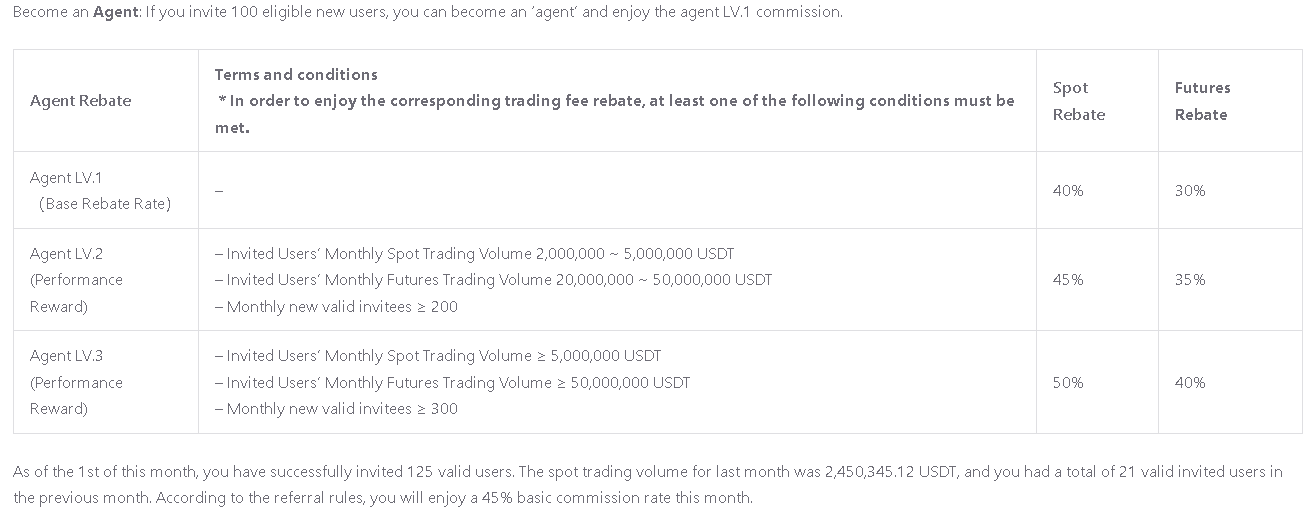Click the monthly new valid invitees ≥ 200 line
1315x529 pixels.
point(336,307)
